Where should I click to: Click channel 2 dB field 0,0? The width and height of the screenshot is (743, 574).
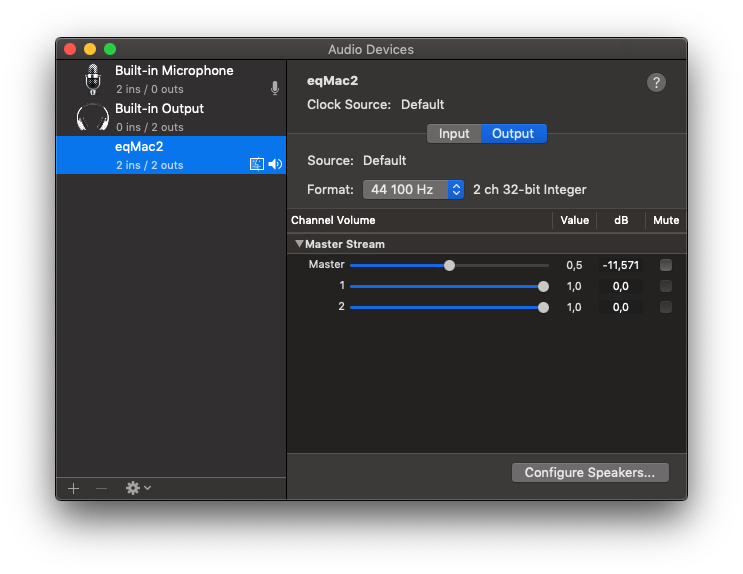click(621, 307)
